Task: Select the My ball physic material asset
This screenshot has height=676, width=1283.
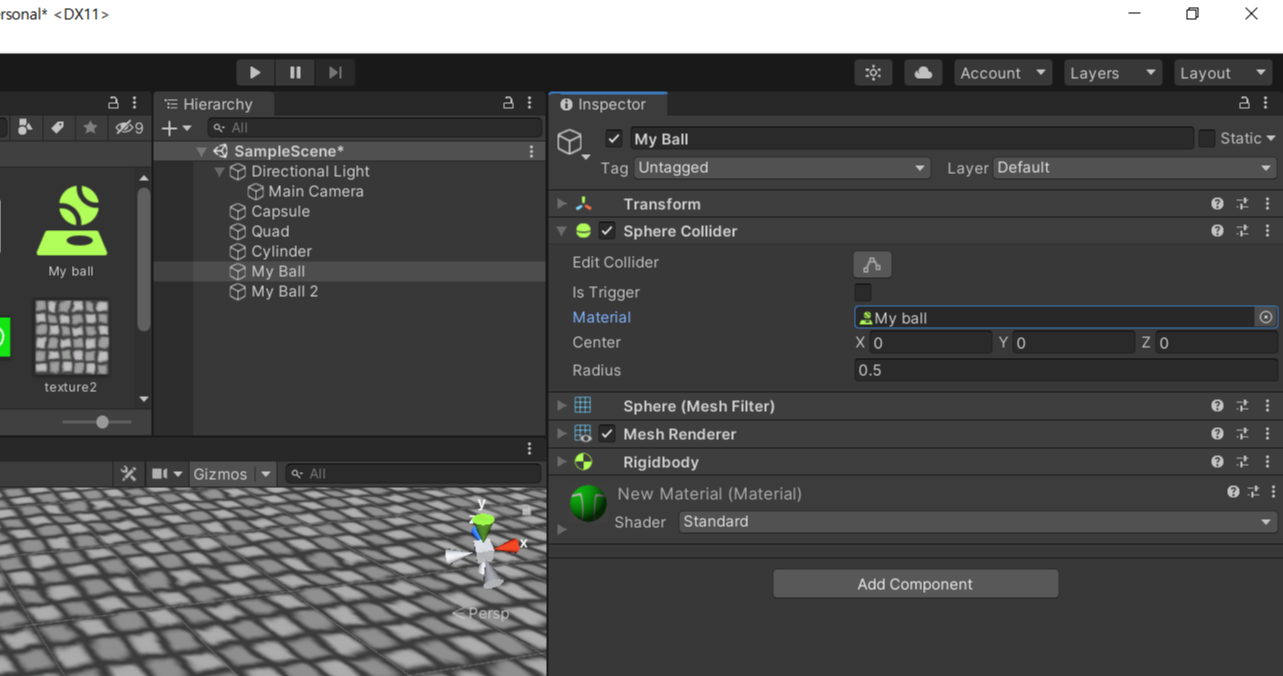Action: [x=71, y=231]
